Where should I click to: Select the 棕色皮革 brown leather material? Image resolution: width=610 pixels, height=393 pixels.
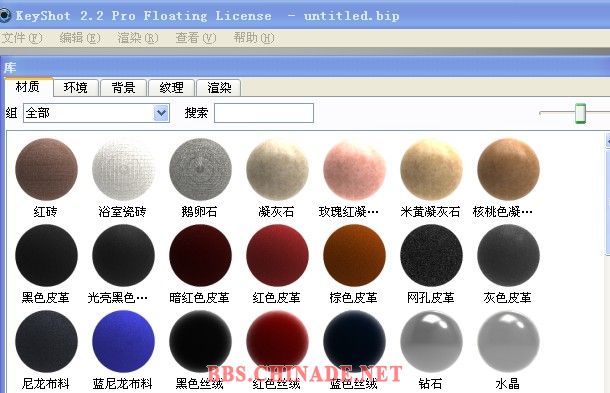[x=354, y=256]
